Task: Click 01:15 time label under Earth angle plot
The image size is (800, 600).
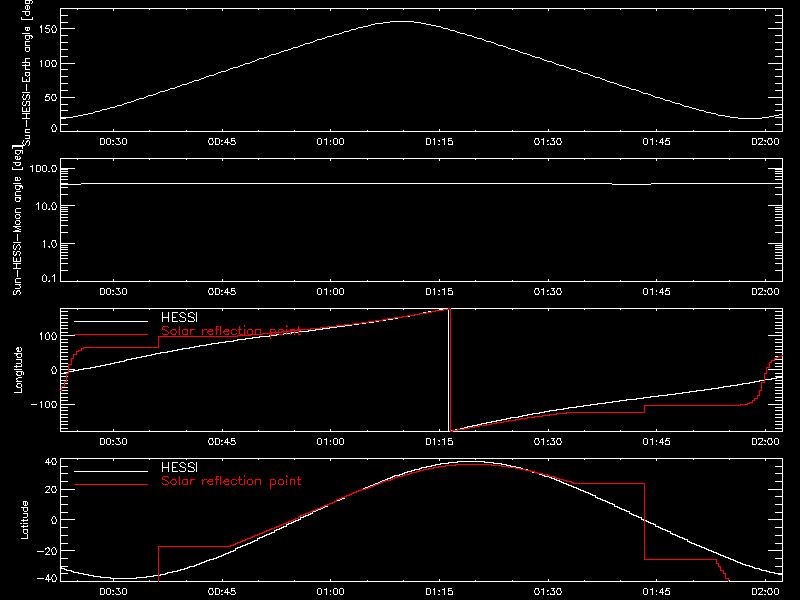Action: 439,142
